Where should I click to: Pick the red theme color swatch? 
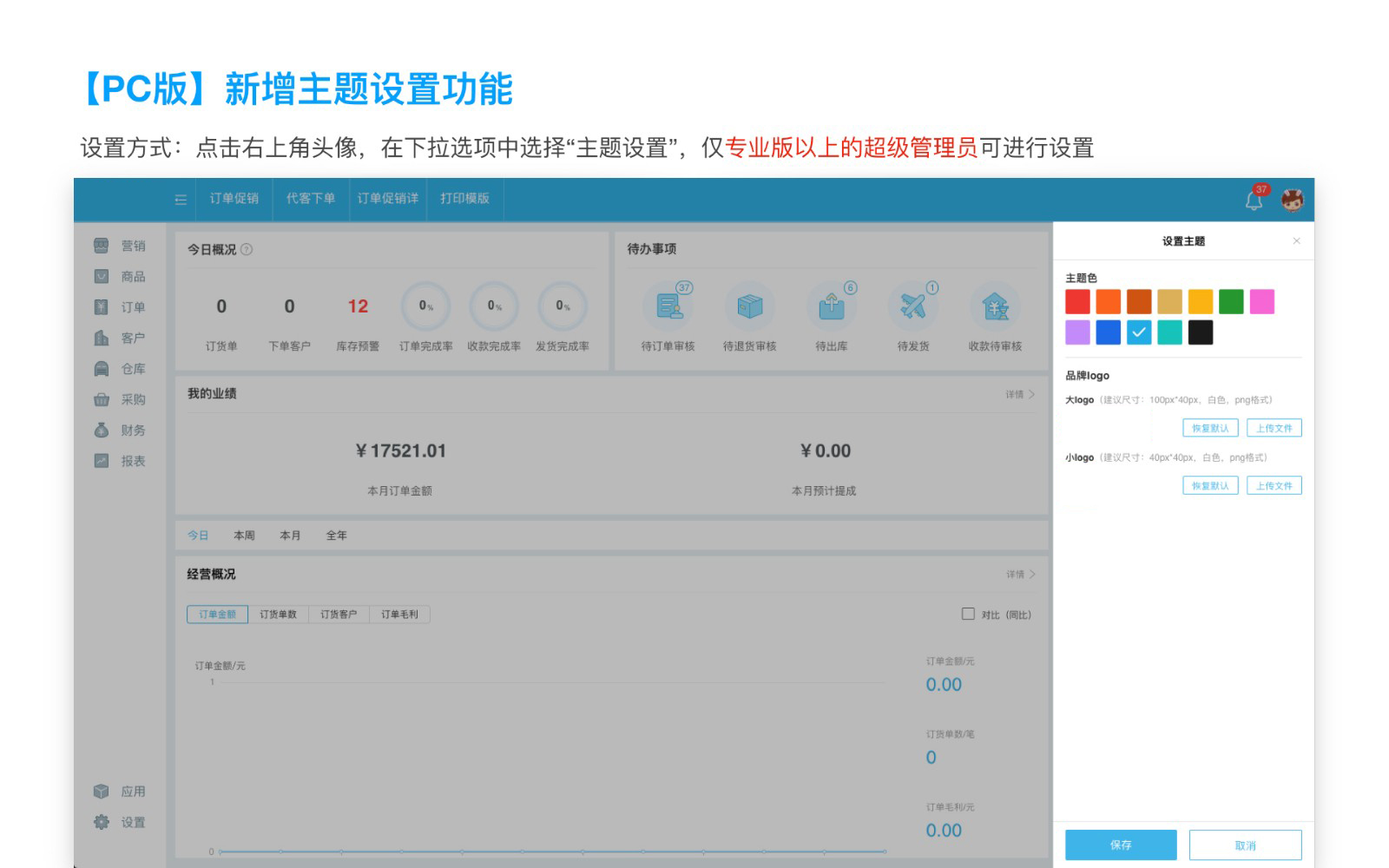(x=1077, y=302)
